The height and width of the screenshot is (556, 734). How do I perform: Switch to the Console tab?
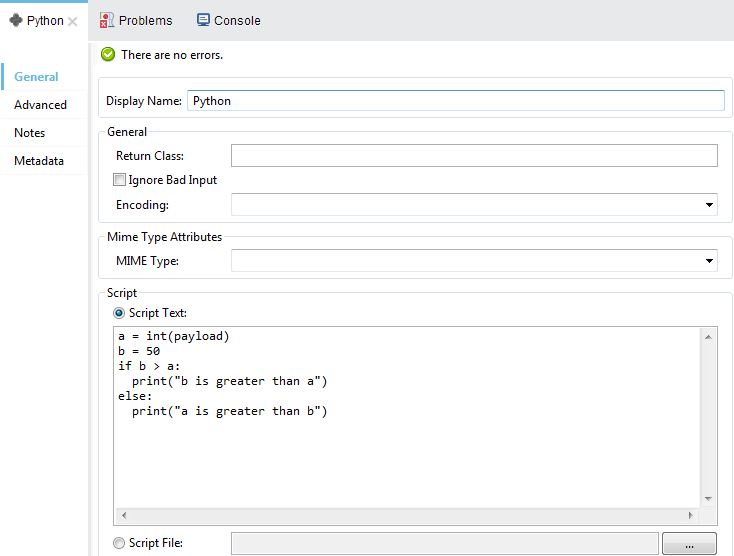[x=228, y=21]
